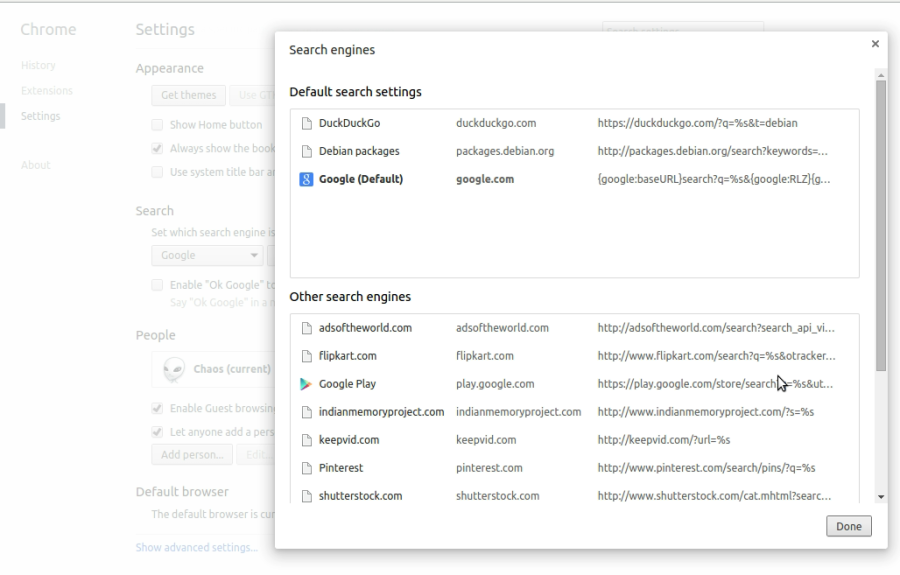Screen dimensions: 900x575
Task: Click the {google:baseURL}search URL
Action: (x=713, y=179)
